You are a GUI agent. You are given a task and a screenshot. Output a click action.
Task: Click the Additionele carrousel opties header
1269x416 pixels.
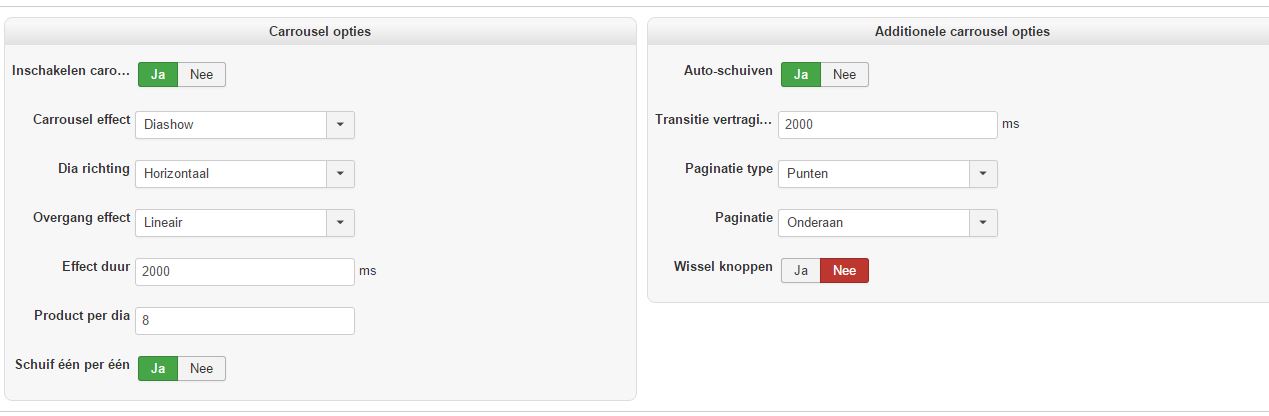point(962,31)
